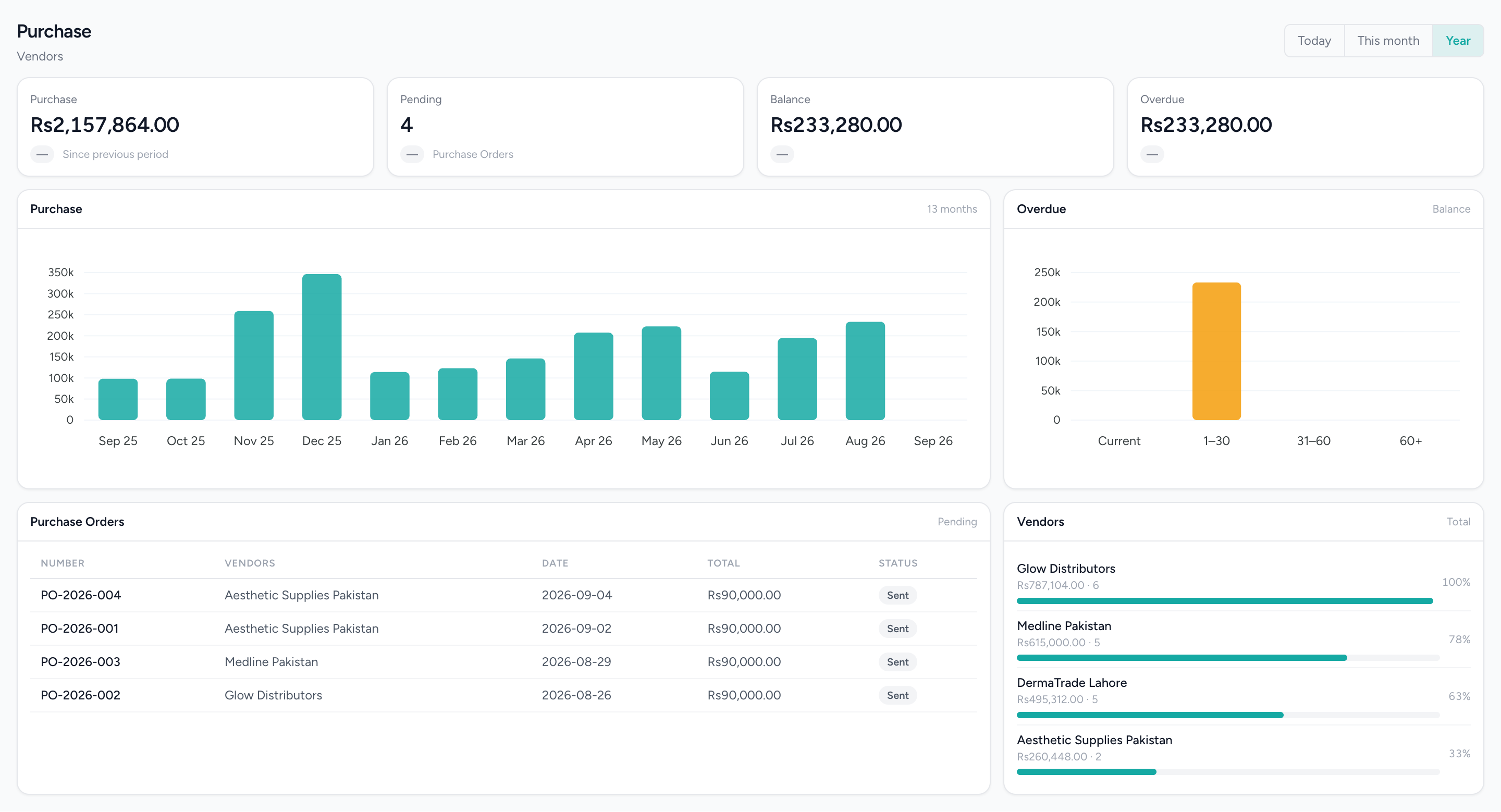The image size is (1501, 812).
Task: Click the May 26 bar in Purchase chart
Action: pyautogui.click(x=661, y=373)
